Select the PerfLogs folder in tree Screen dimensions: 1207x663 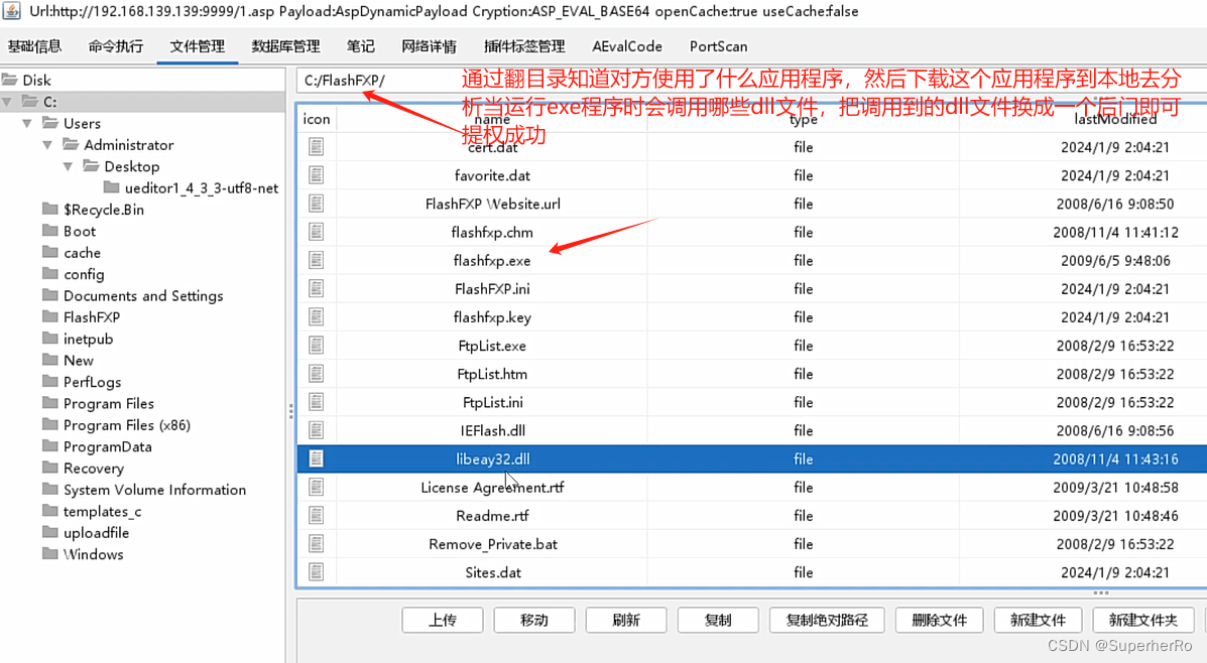[x=92, y=382]
